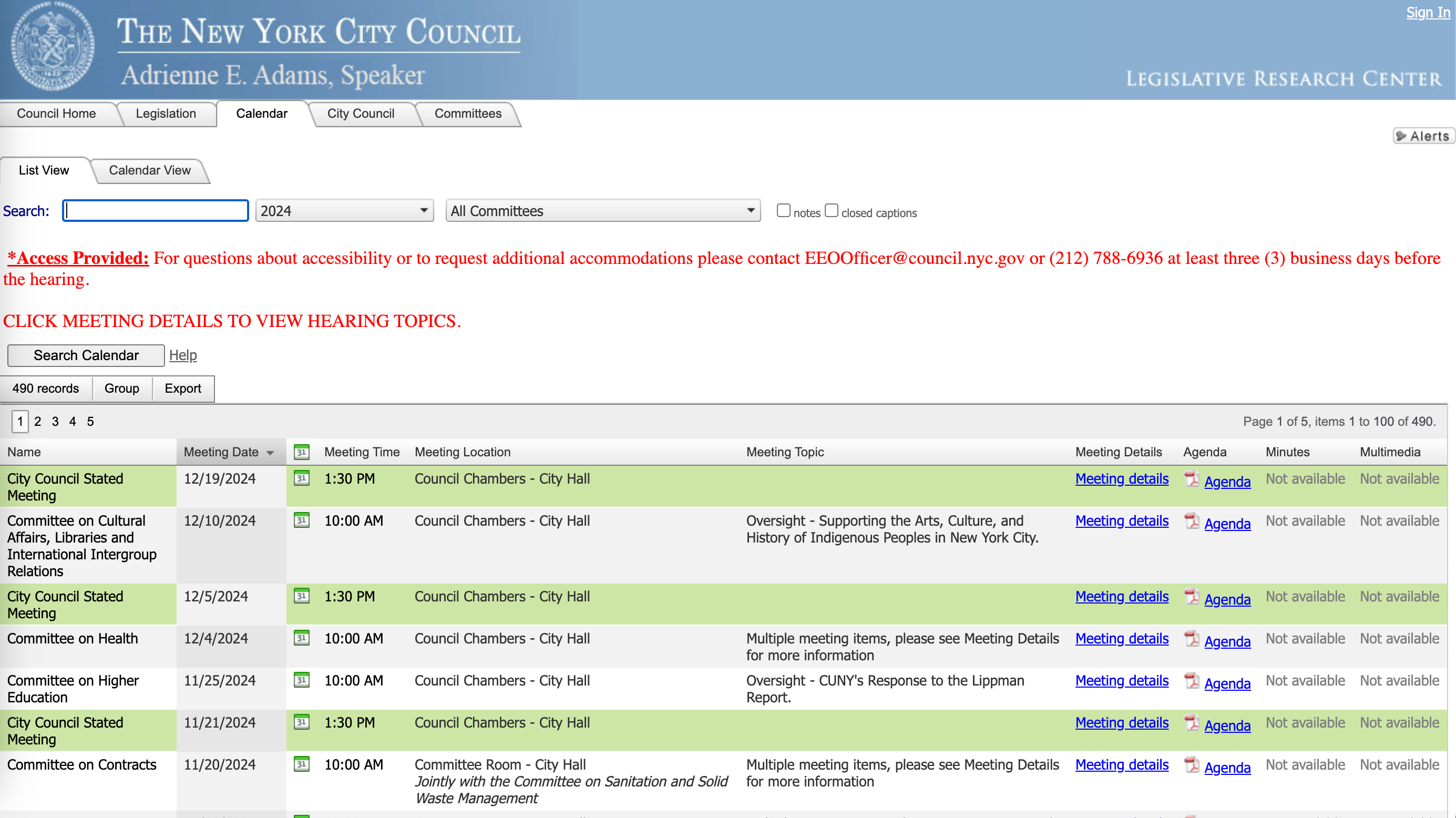Click the Sign In link
Viewport: 1456px width, 818px height.
click(x=1428, y=13)
